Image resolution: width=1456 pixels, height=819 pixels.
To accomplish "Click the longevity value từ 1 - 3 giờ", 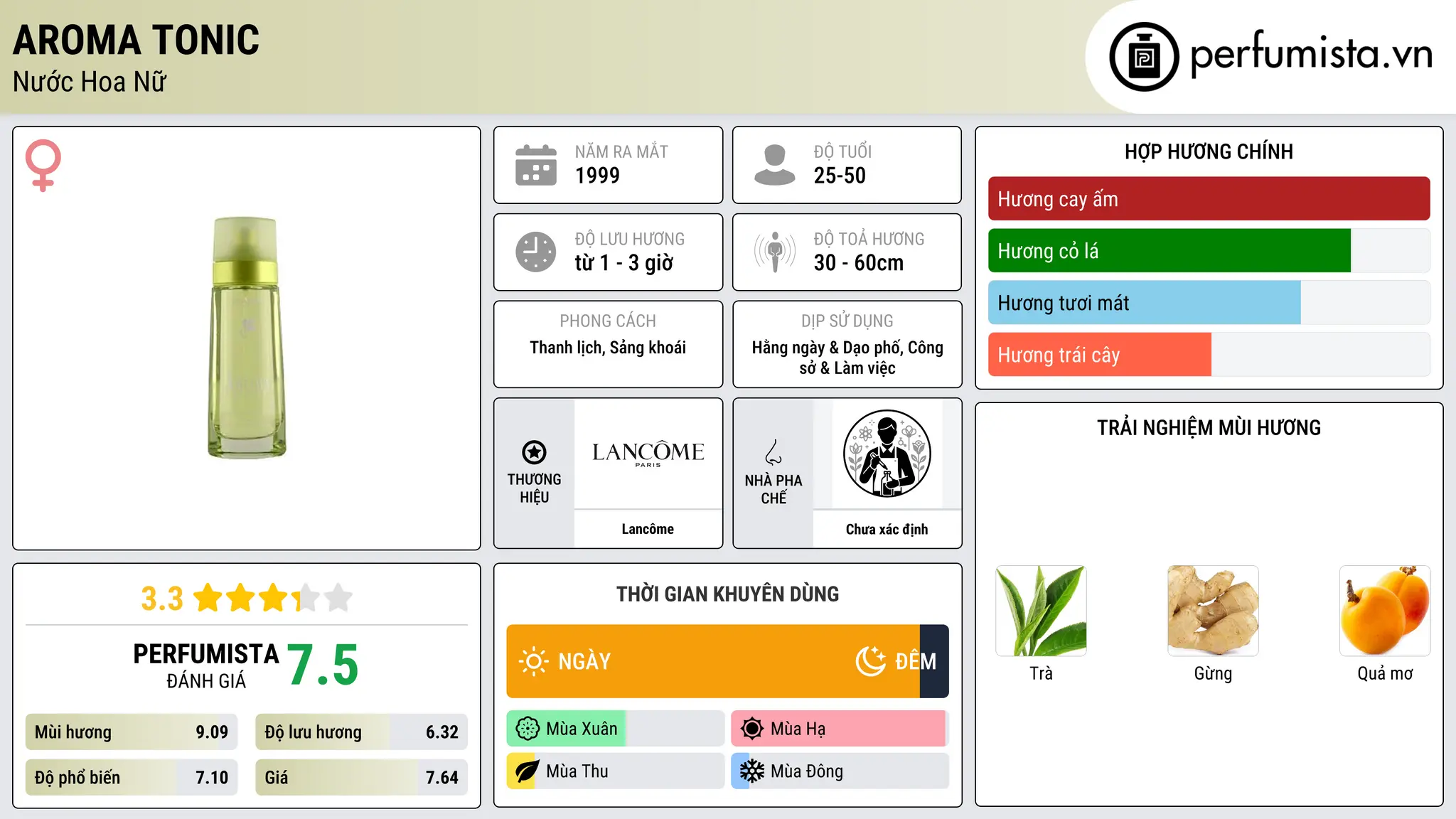I will tap(624, 263).
